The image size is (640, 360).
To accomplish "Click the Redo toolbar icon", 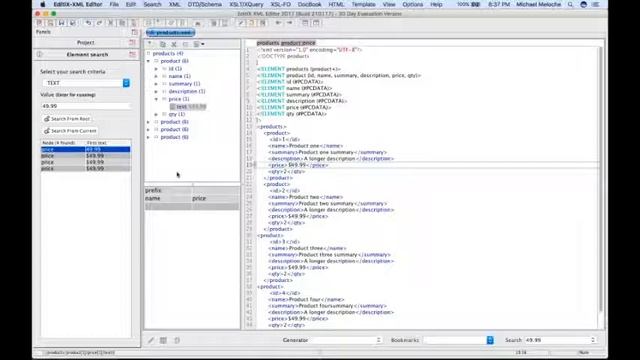I will [99, 23].
